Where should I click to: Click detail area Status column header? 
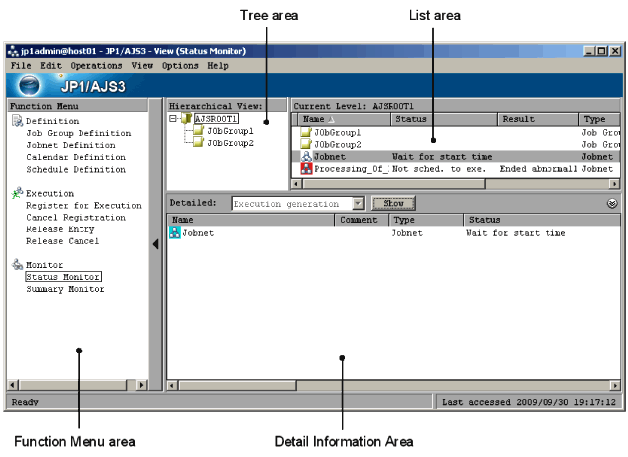click(x=542, y=220)
